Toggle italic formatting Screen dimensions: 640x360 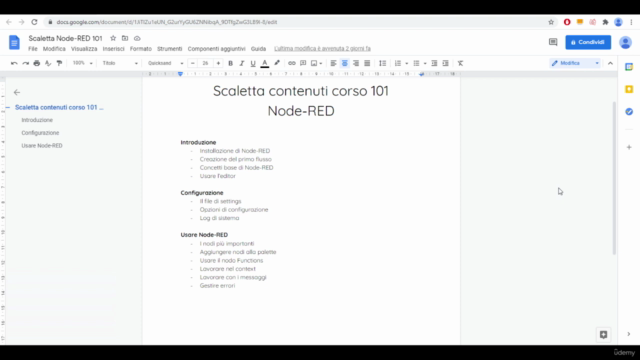242,63
